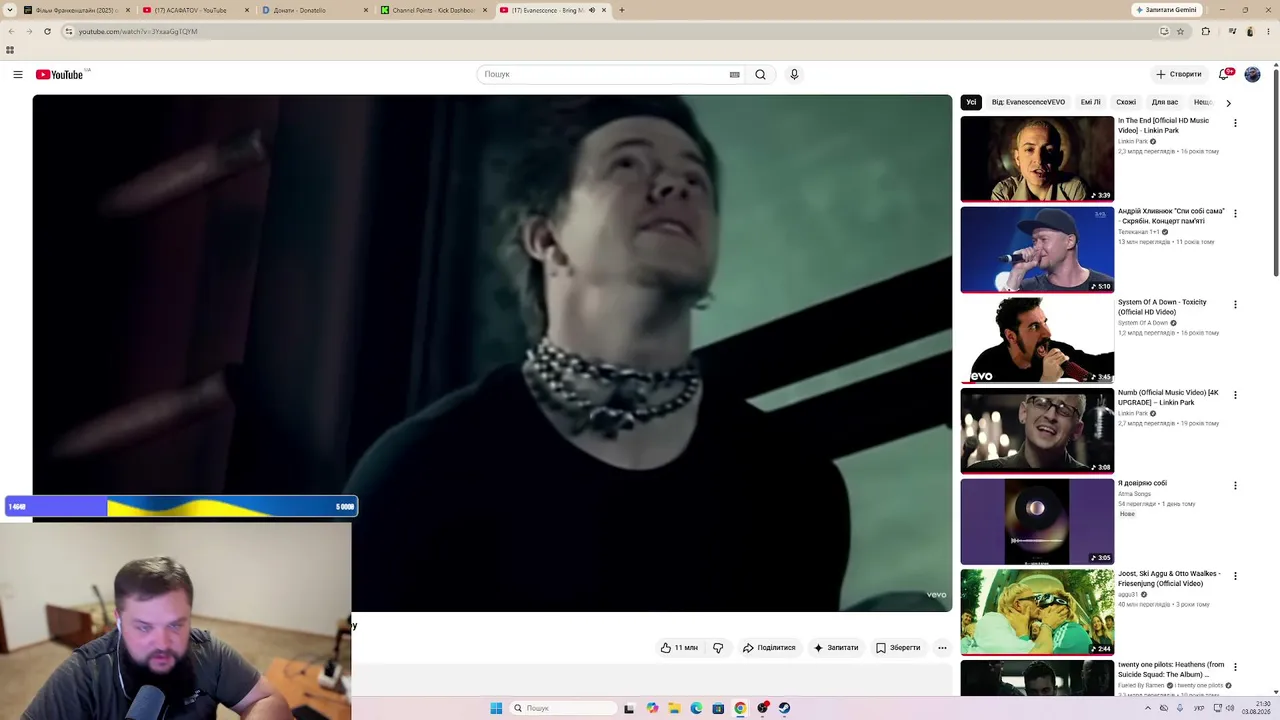
Task: Open Numb Linkin Park thumbnail
Action: click(1037, 431)
